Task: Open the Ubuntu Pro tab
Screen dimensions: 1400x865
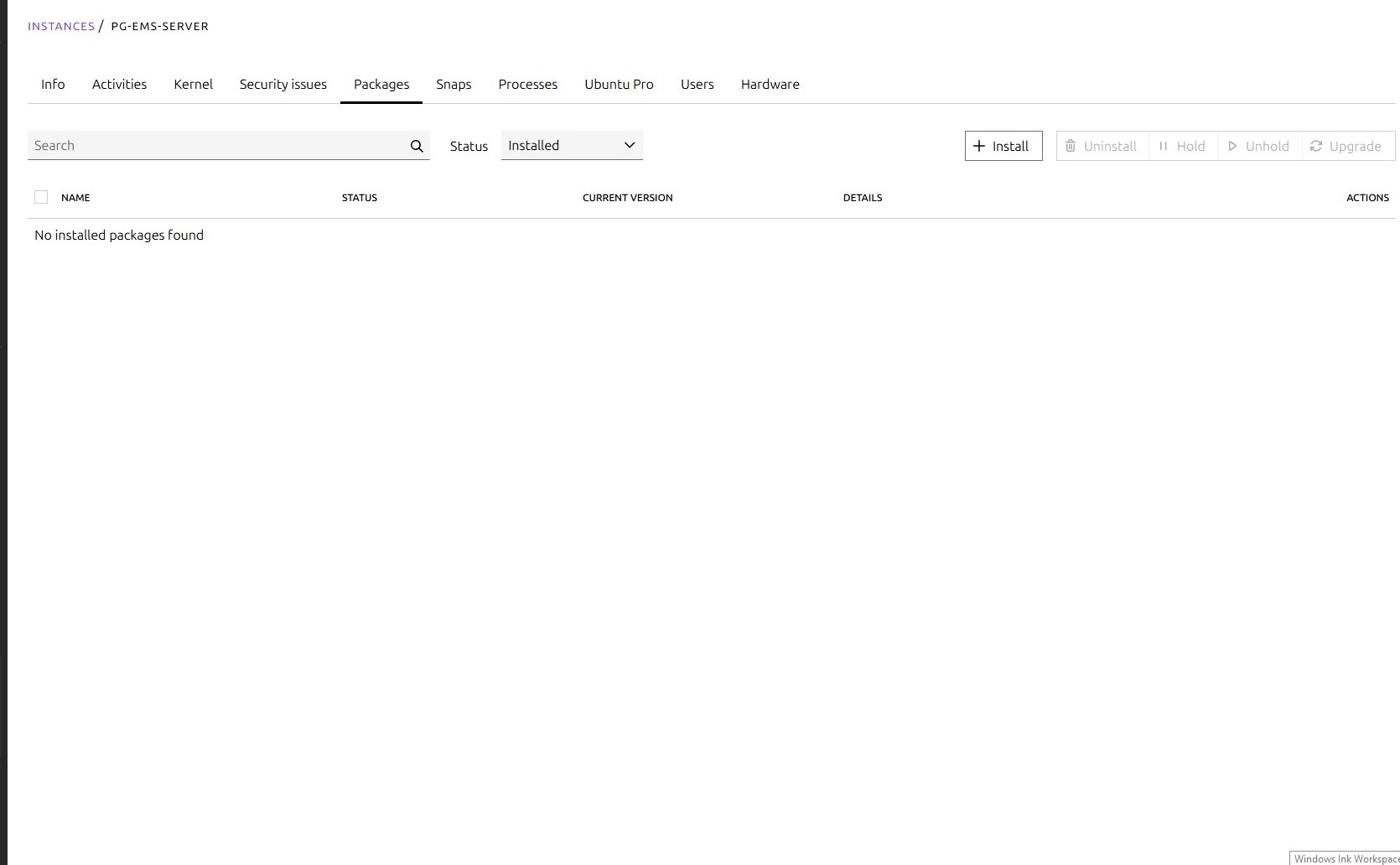Action: point(619,85)
